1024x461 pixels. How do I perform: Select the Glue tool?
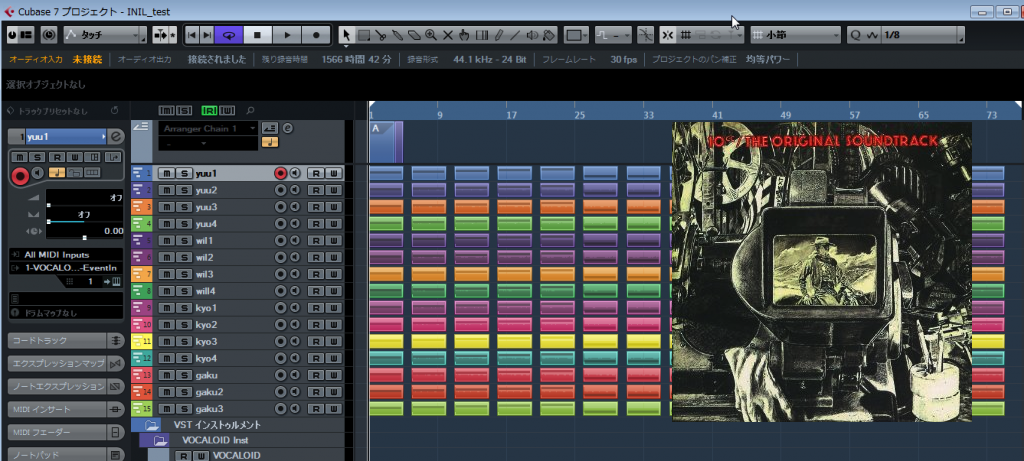coord(398,35)
